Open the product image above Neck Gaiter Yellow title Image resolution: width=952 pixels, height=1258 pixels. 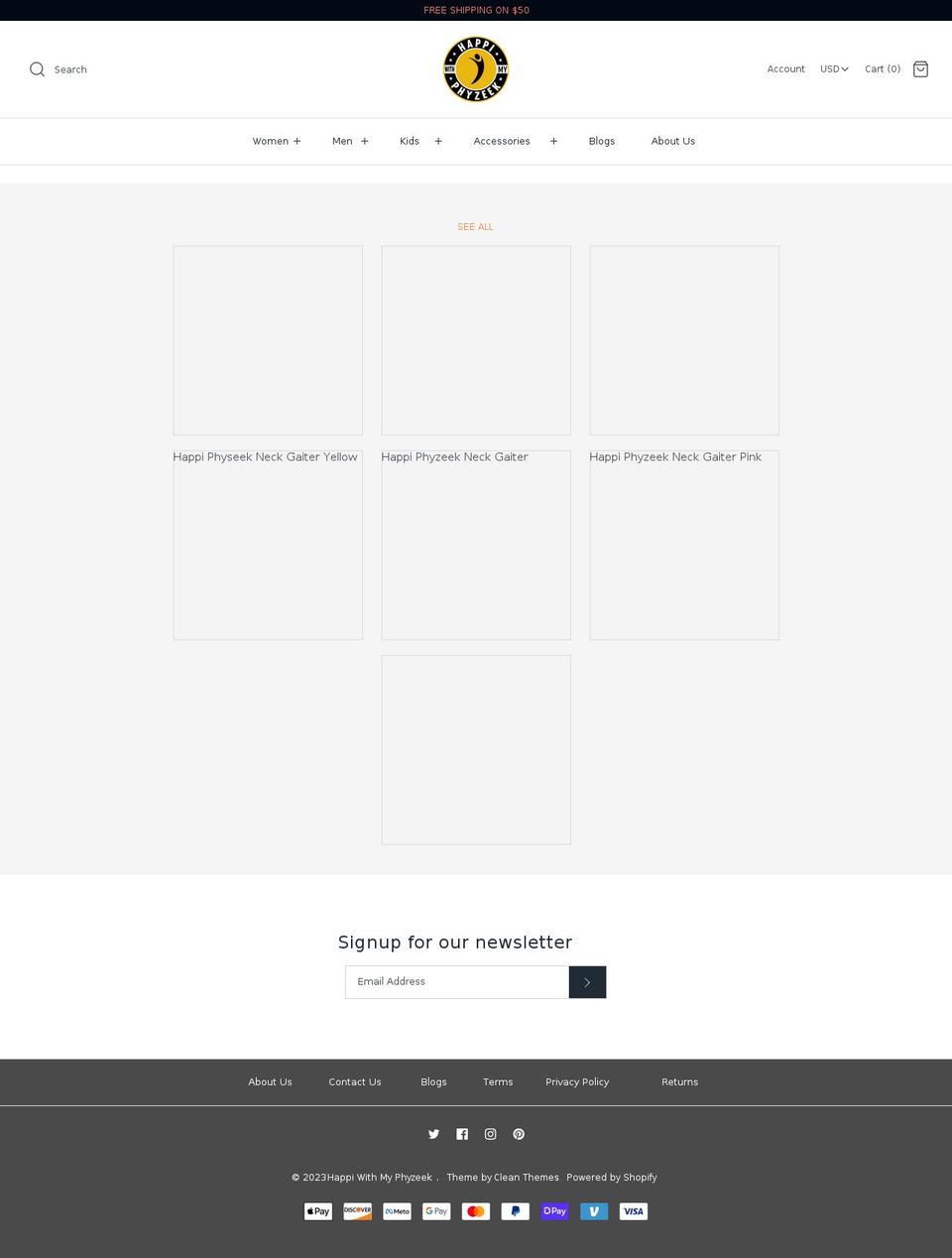tap(268, 340)
